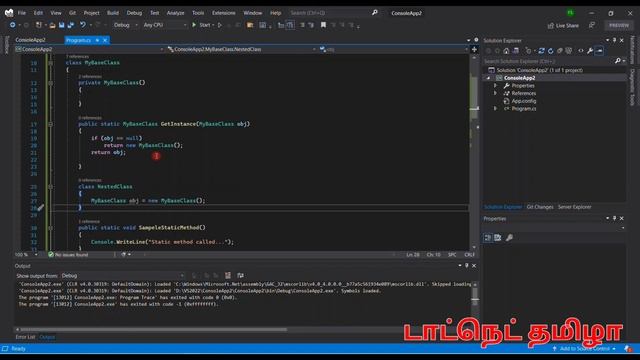Click the Live Share icon

click(551, 26)
